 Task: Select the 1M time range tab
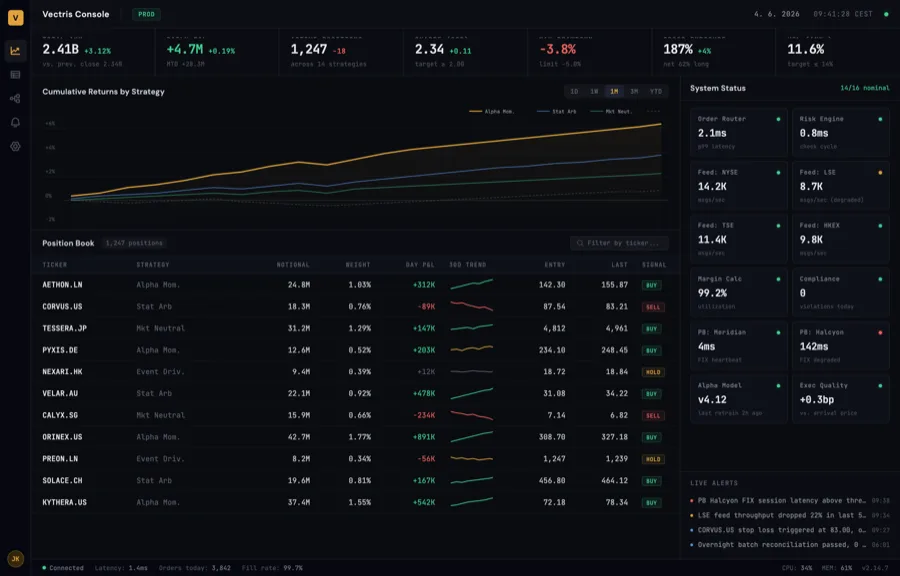click(614, 92)
